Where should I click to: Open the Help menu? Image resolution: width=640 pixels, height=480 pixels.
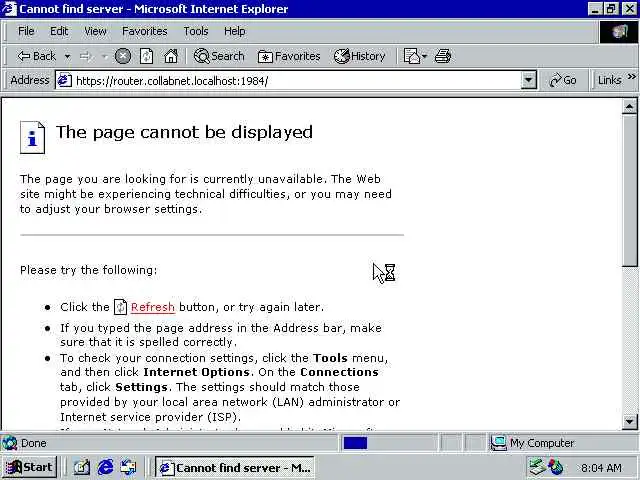point(235,31)
